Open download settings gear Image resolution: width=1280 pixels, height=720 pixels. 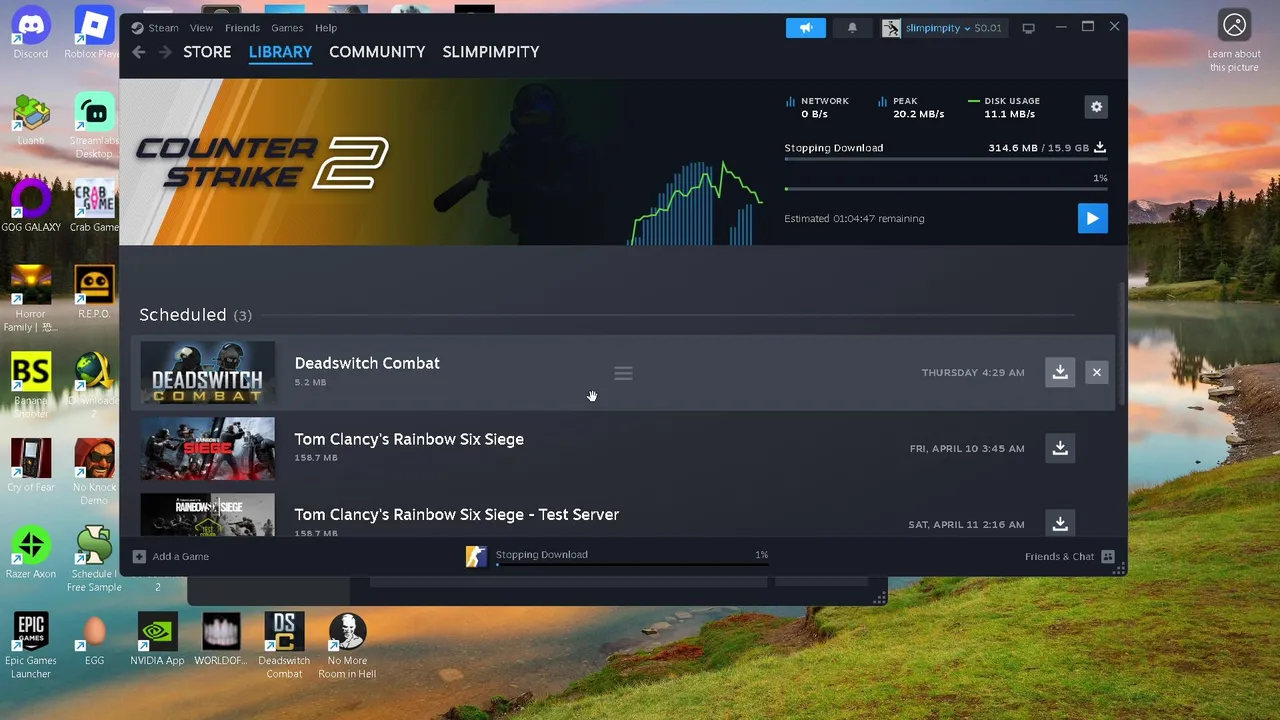[x=1096, y=107]
